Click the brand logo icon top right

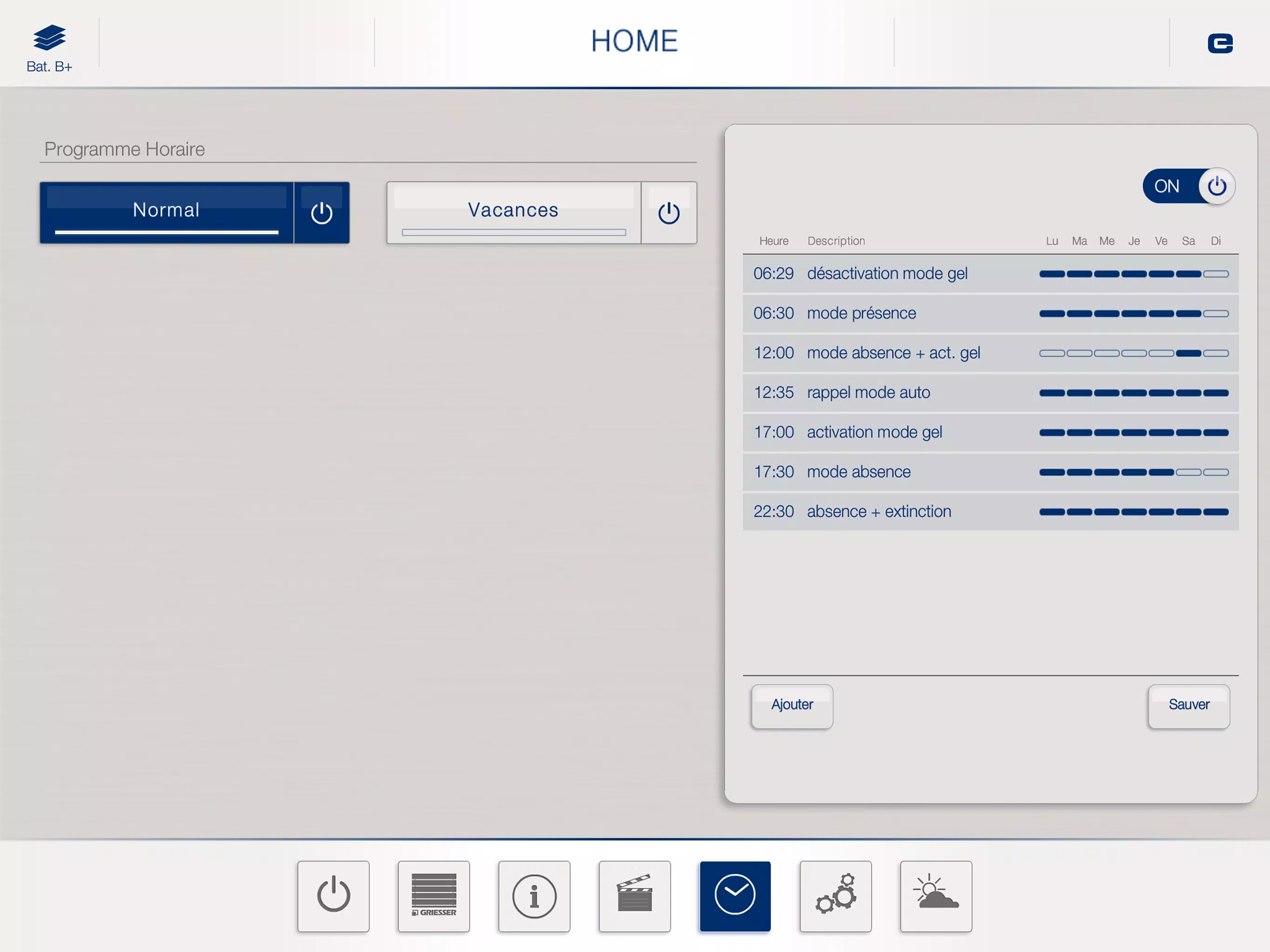pos(1220,43)
